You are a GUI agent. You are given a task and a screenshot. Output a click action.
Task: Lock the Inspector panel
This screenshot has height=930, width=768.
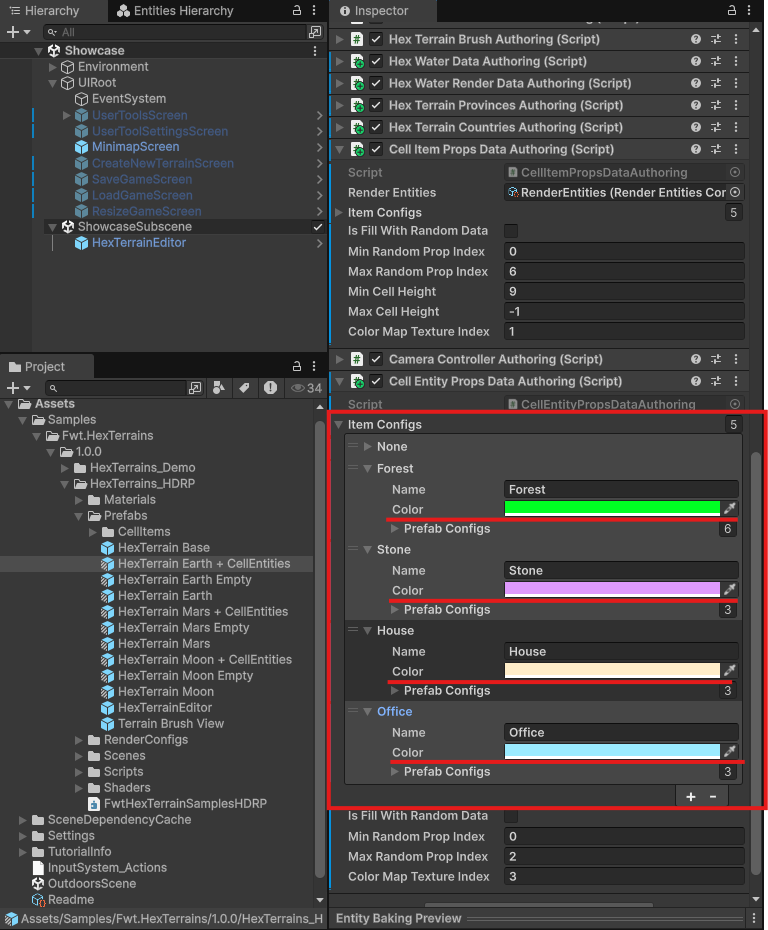(x=732, y=10)
